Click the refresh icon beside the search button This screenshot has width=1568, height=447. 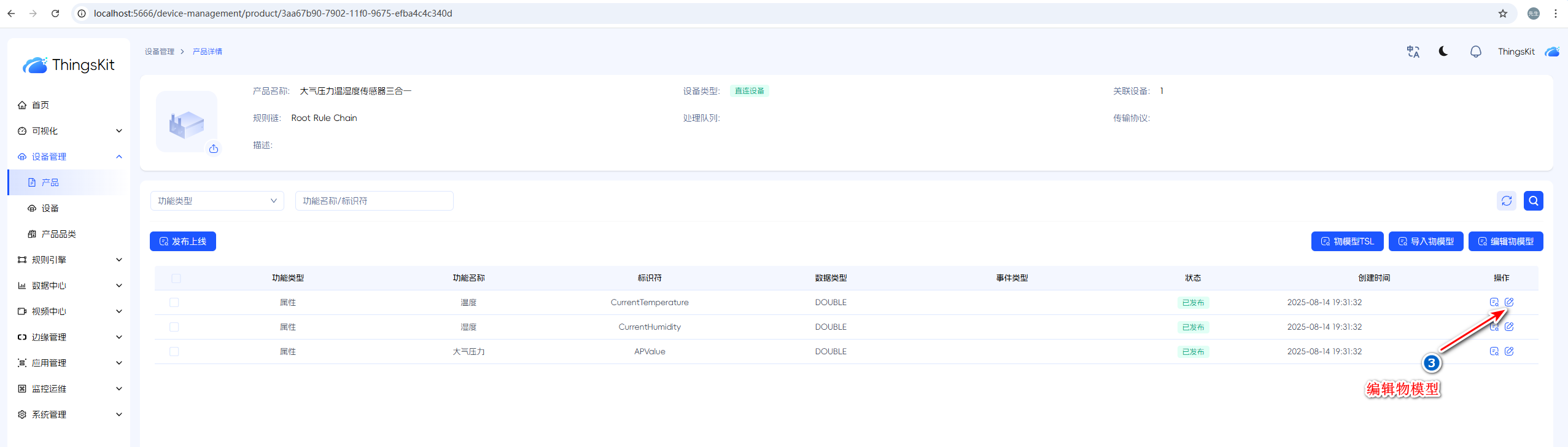pyautogui.click(x=1506, y=201)
